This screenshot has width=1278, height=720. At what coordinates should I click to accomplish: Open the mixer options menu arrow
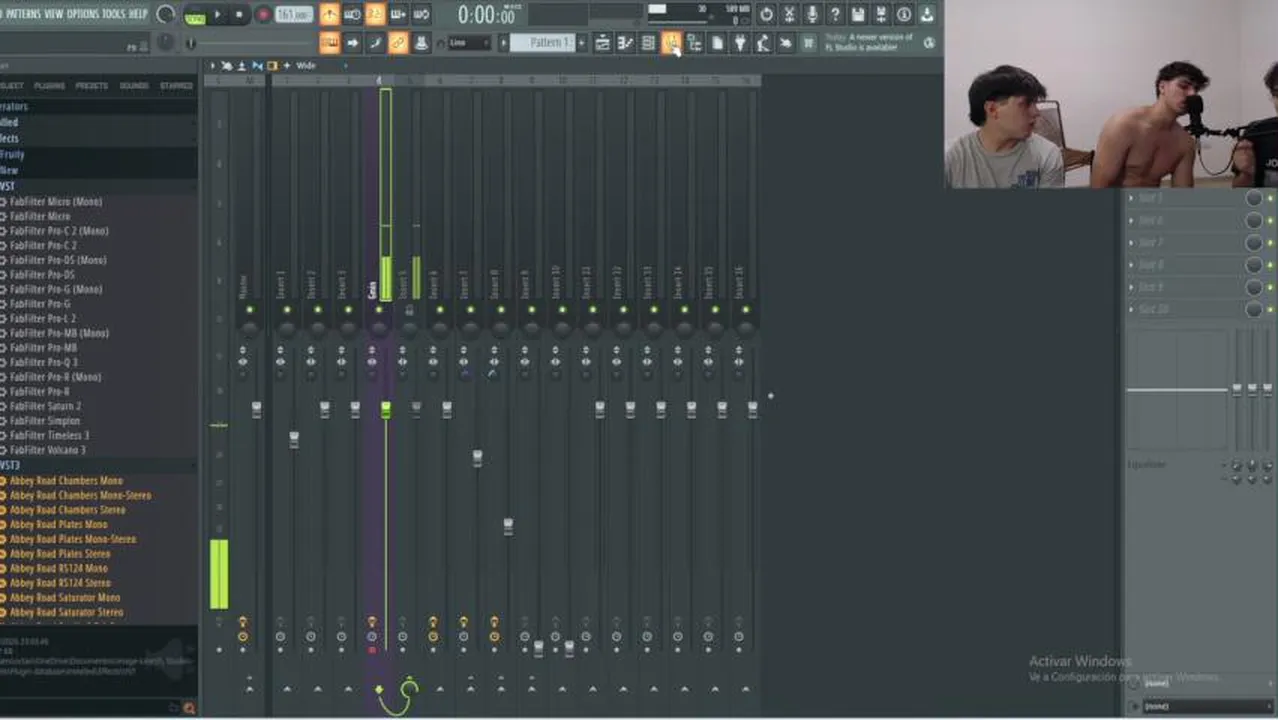click(x=211, y=66)
